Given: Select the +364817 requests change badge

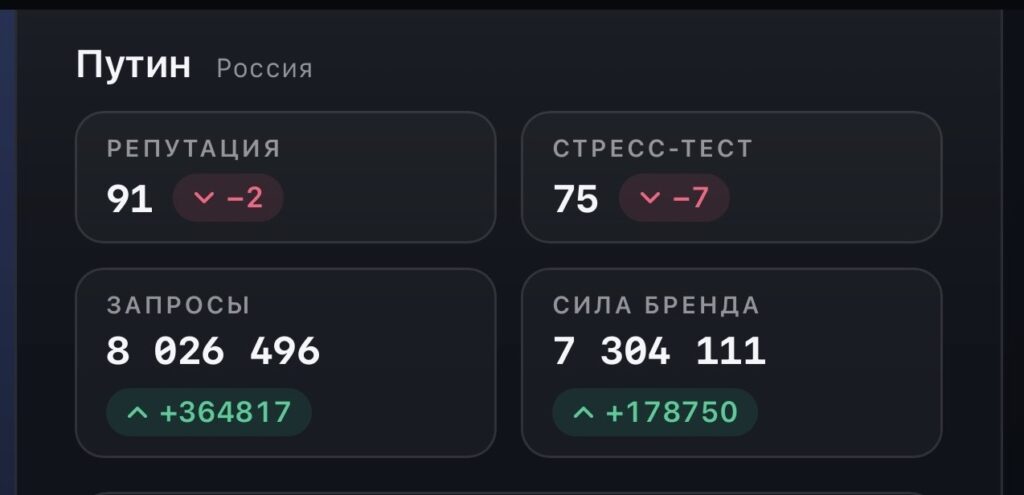Looking at the screenshot, I should pos(209,413).
